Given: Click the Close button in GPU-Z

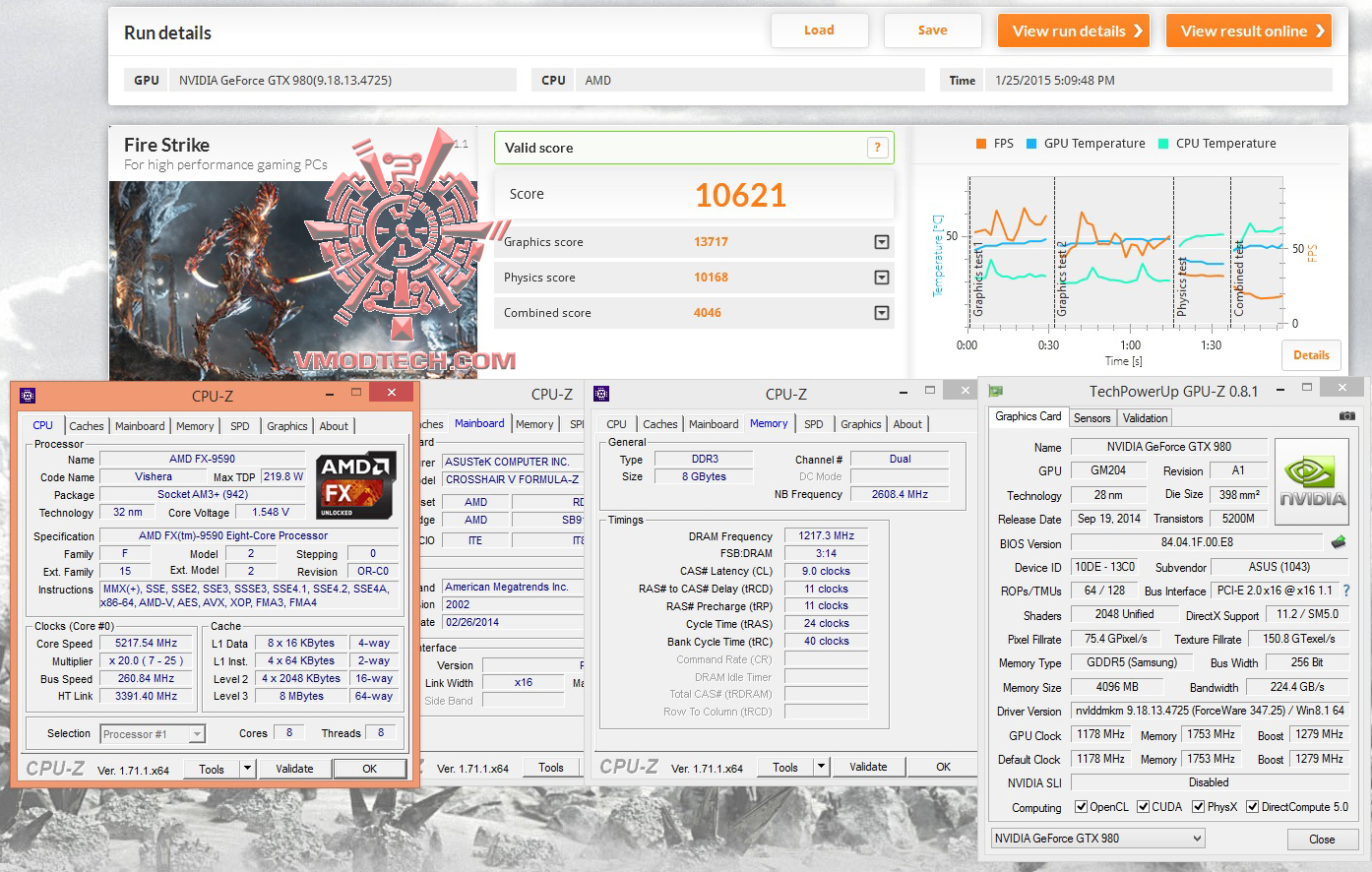Looking at the screenshot, I should point(1322,840).
